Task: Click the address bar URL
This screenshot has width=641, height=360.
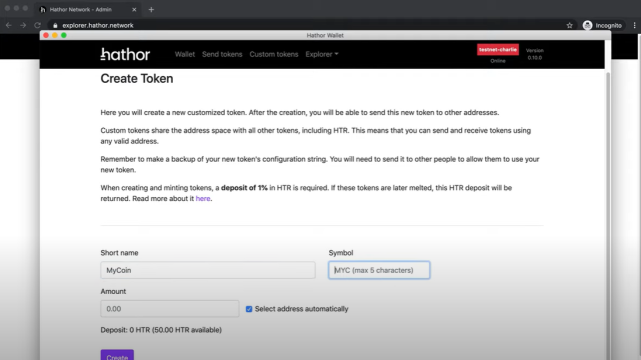Action: tap(98, 25)
